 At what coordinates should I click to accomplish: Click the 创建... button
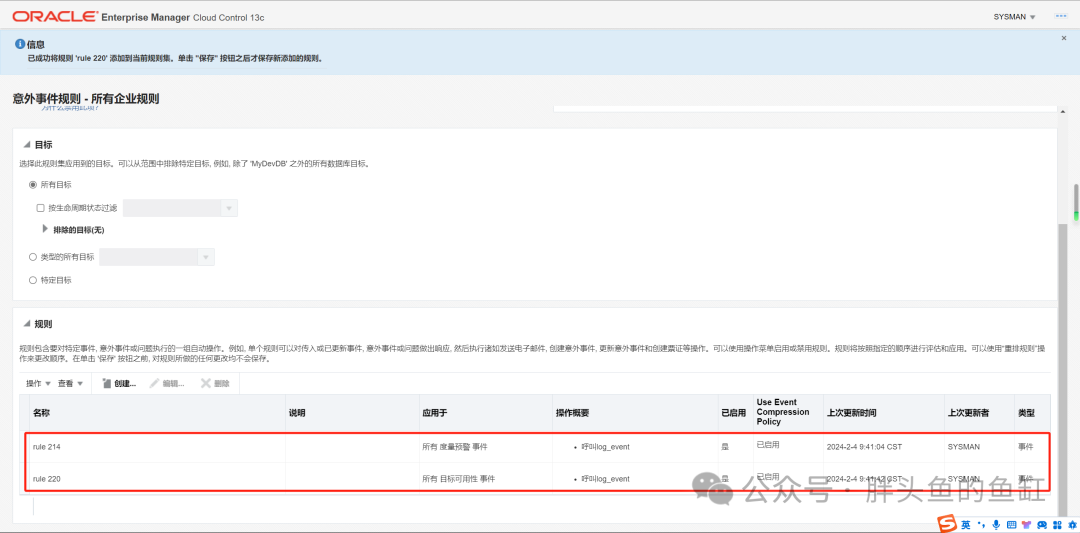[x=118, y=384]
